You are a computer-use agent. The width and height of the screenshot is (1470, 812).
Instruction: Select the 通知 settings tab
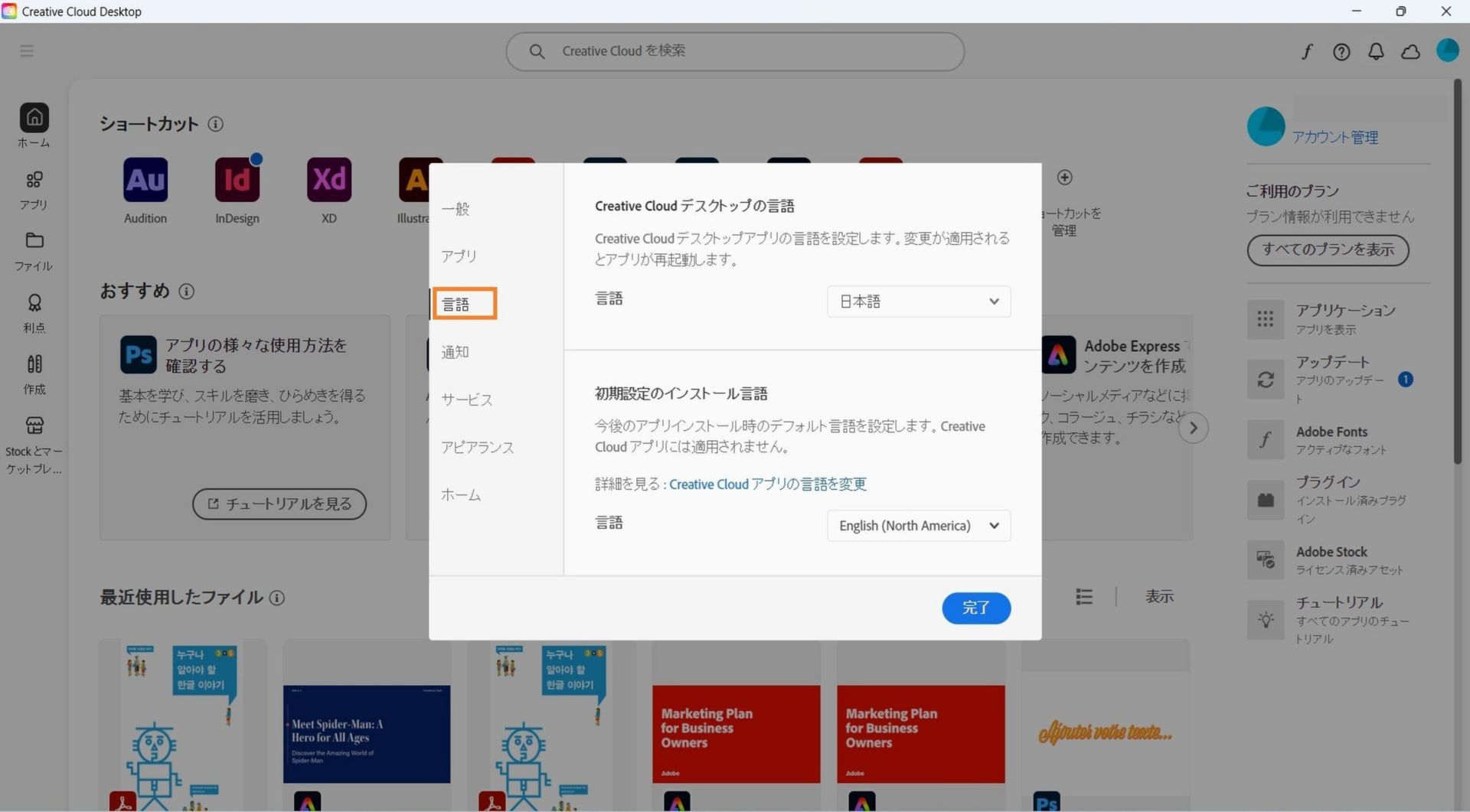click(x=455, y=352)
